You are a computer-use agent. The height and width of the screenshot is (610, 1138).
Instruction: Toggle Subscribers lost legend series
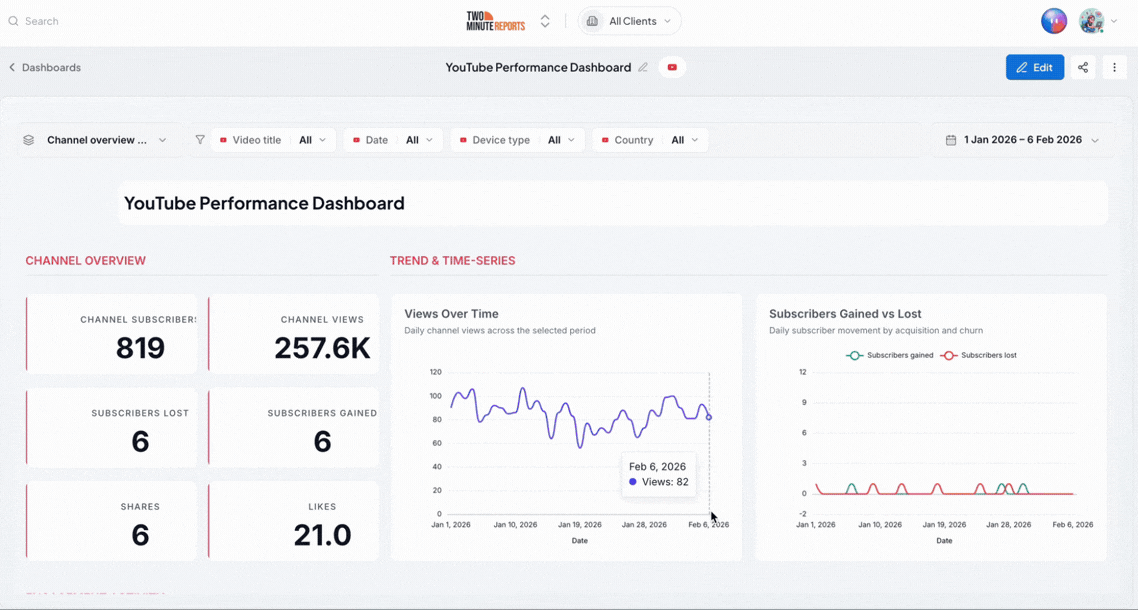tap(978, 356)
